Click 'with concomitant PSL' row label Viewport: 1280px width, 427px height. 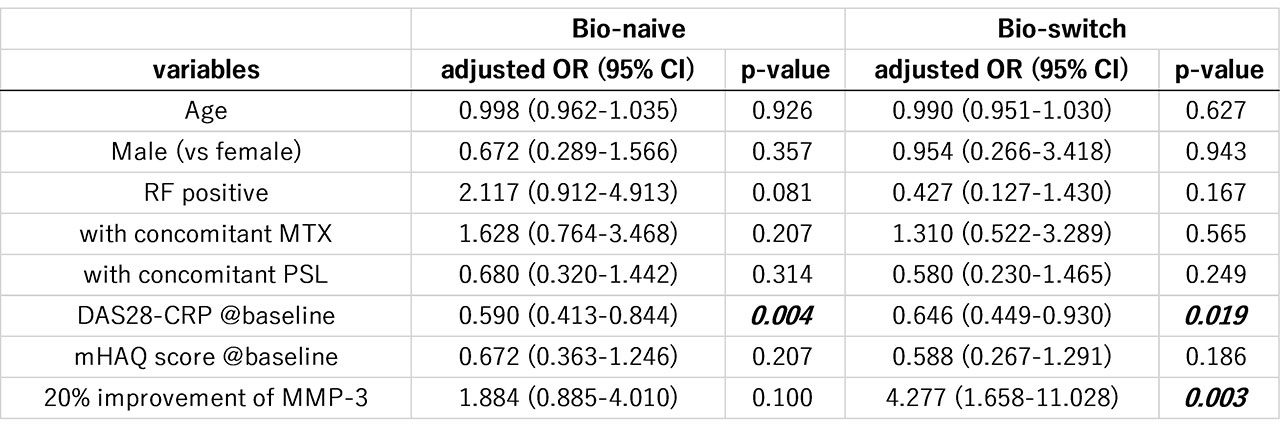[x=206, y=275]
